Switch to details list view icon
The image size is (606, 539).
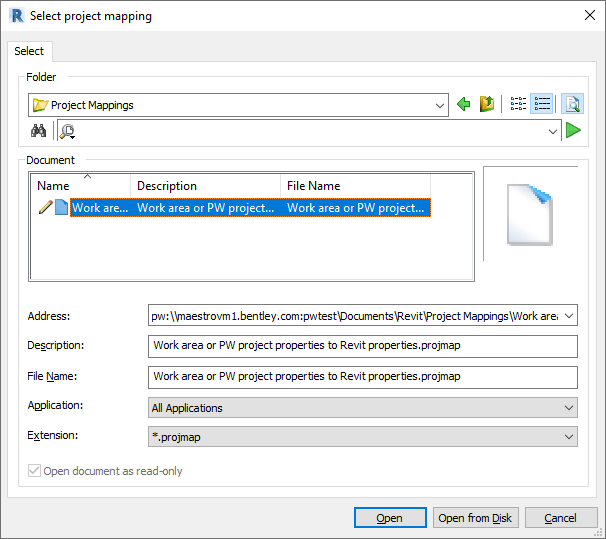(542, 104)
